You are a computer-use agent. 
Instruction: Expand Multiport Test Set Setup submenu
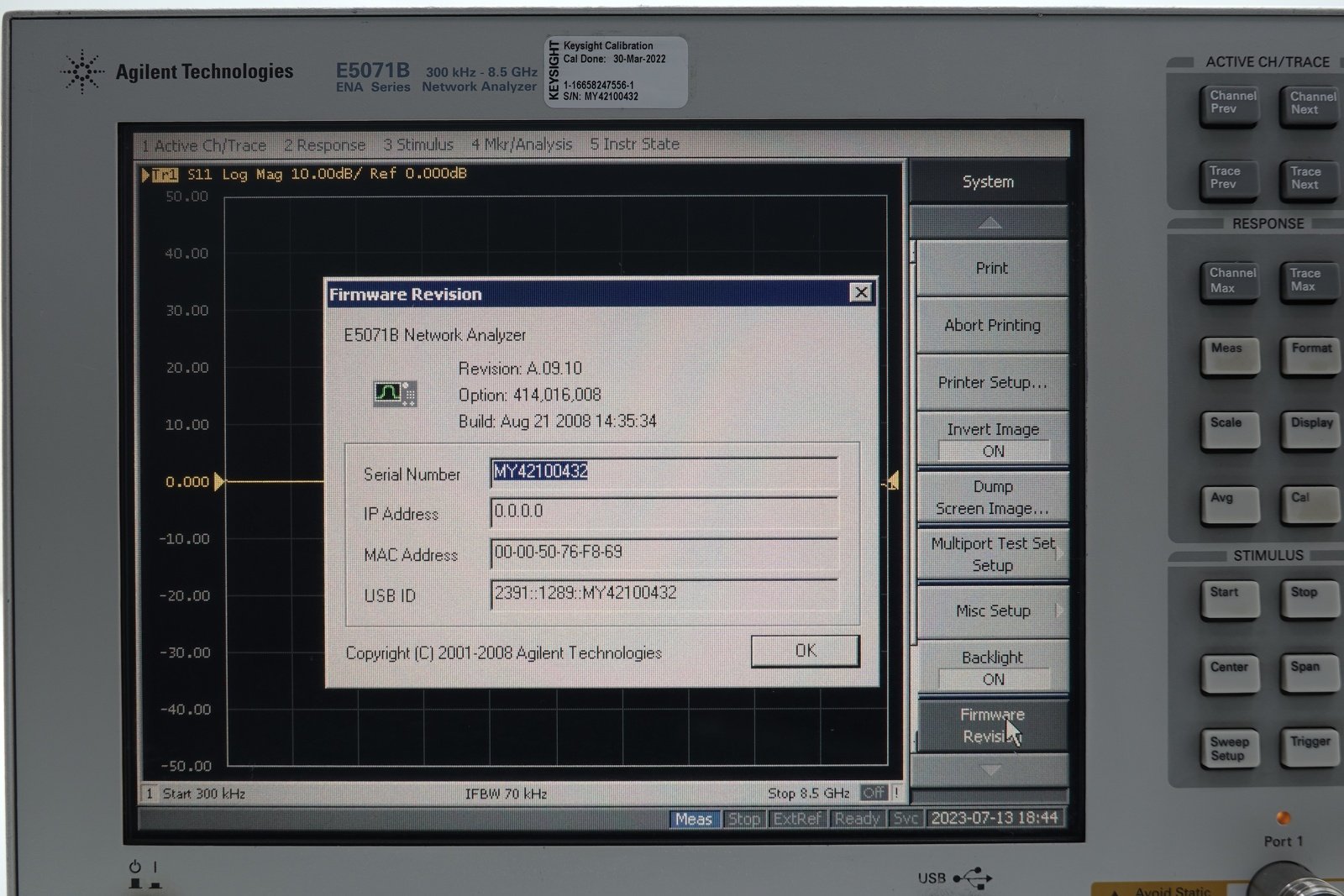pyautogui.click(x=993, y=554)
